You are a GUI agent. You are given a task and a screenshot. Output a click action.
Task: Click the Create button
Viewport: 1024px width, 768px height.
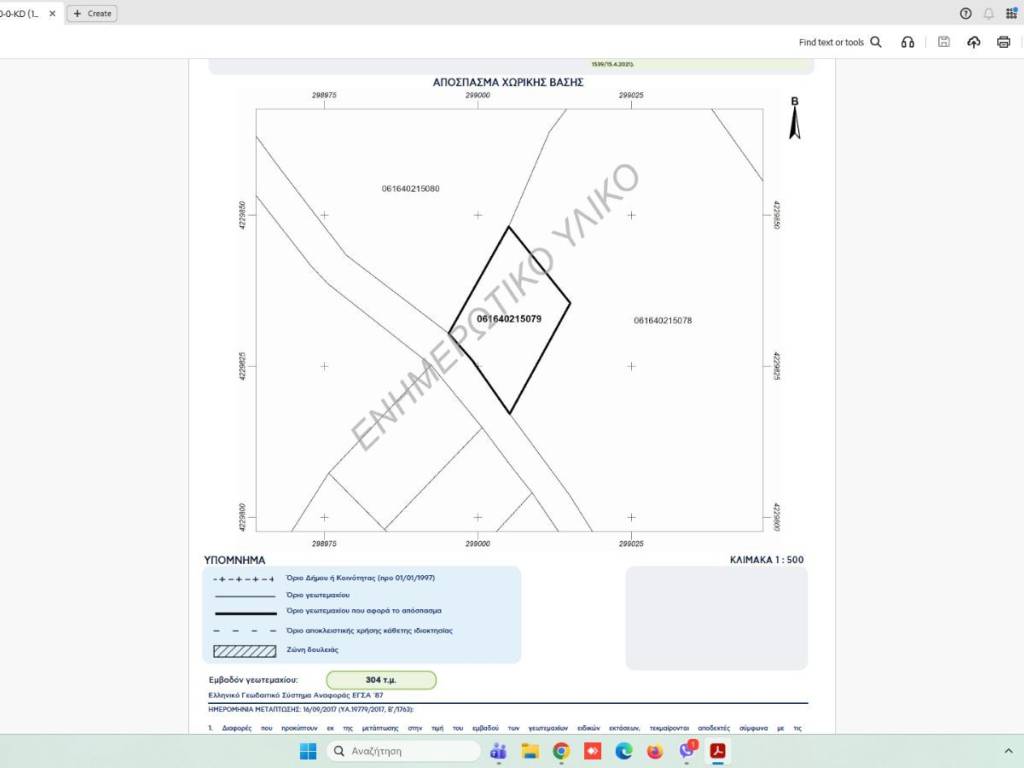coord(92,13)
